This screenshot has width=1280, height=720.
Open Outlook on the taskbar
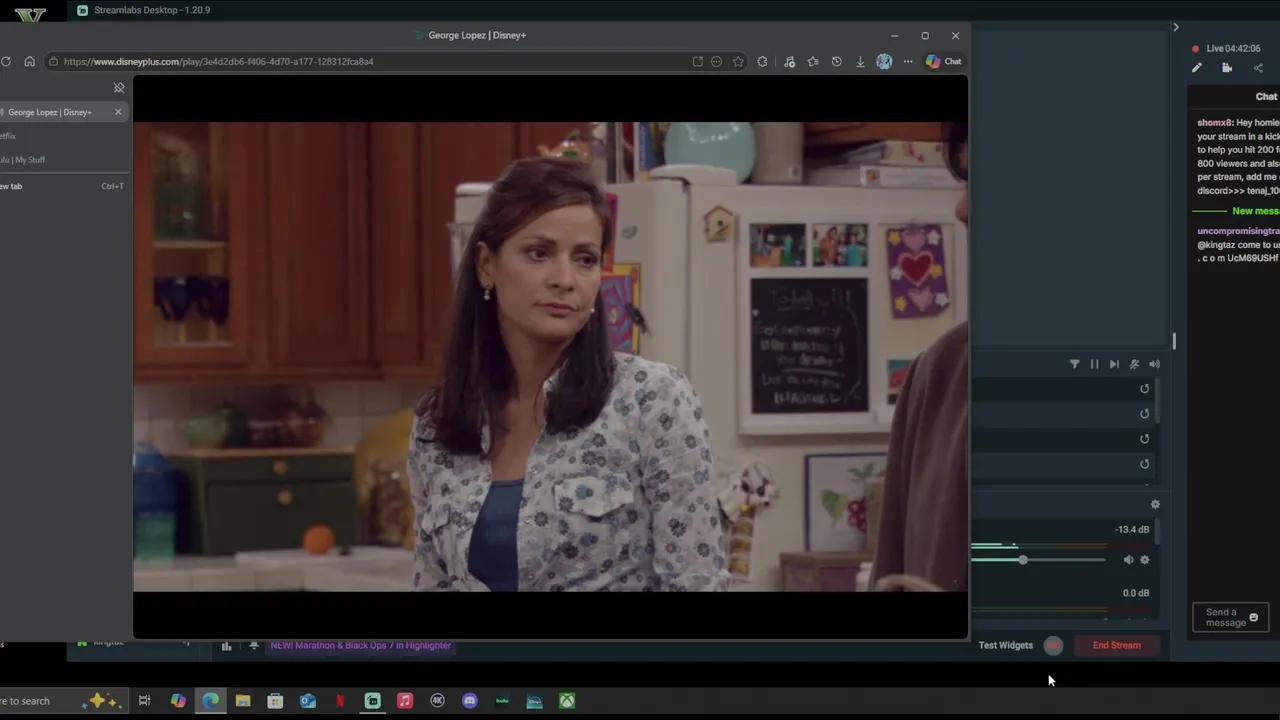[x=308, y=701]
